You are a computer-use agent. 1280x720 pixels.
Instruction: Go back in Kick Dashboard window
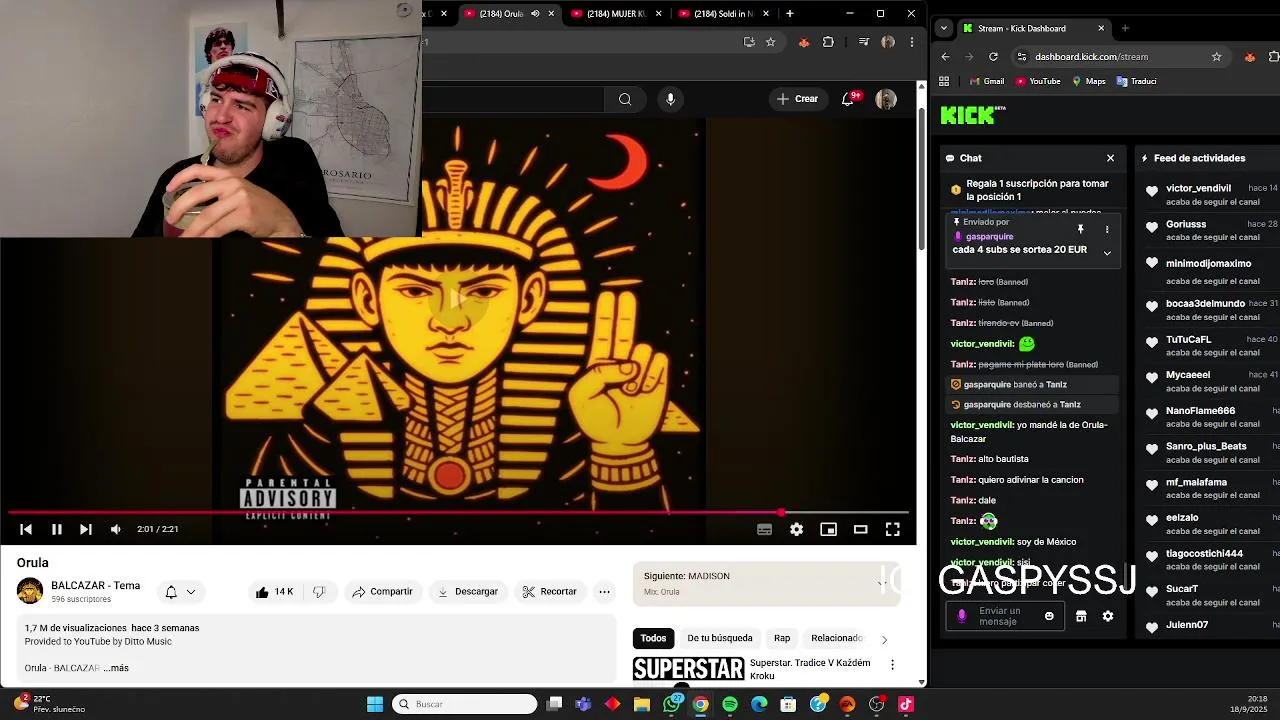point(945,57)
